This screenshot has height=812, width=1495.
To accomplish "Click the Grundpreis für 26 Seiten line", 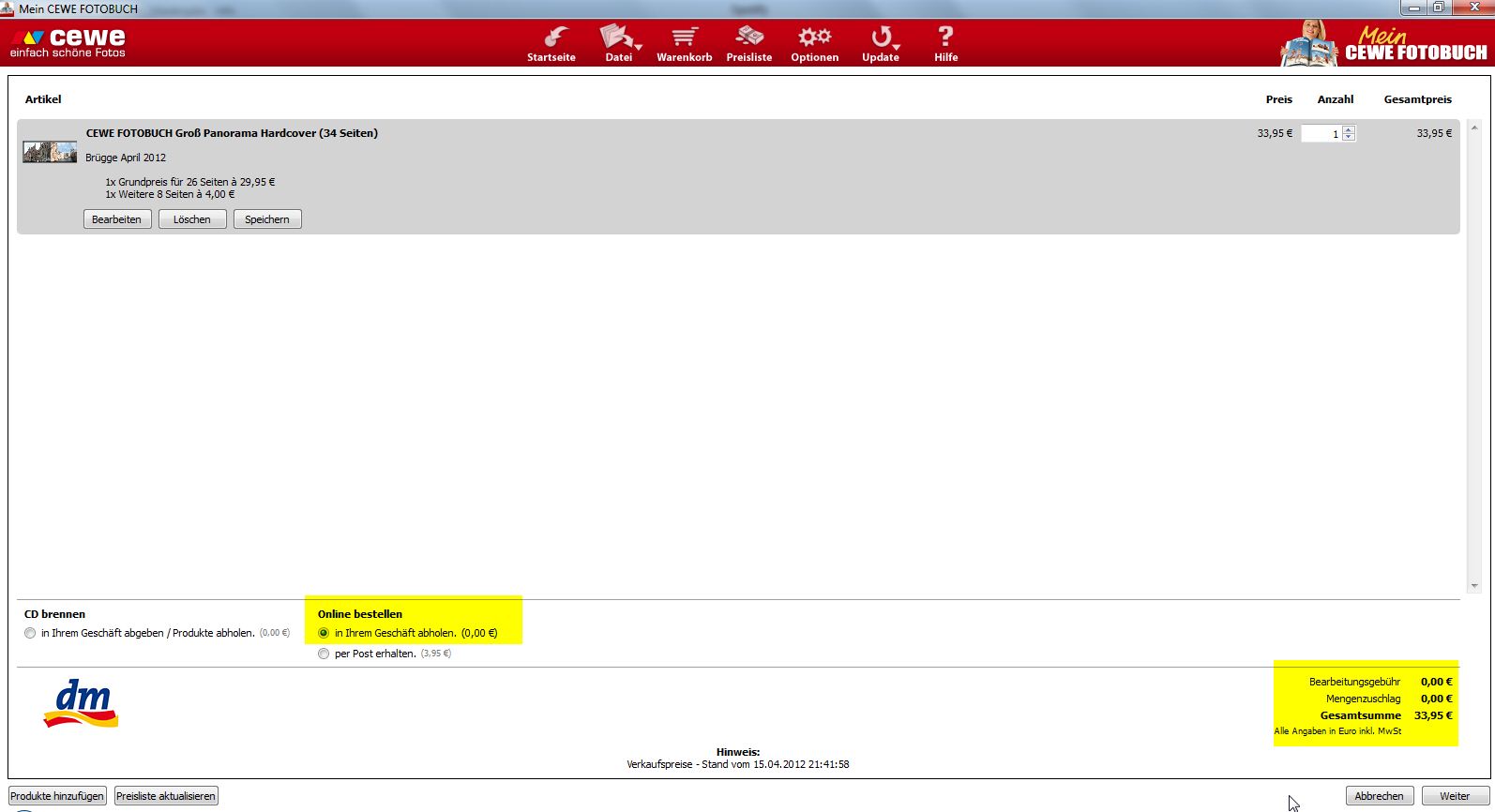I will click(190, 182).
